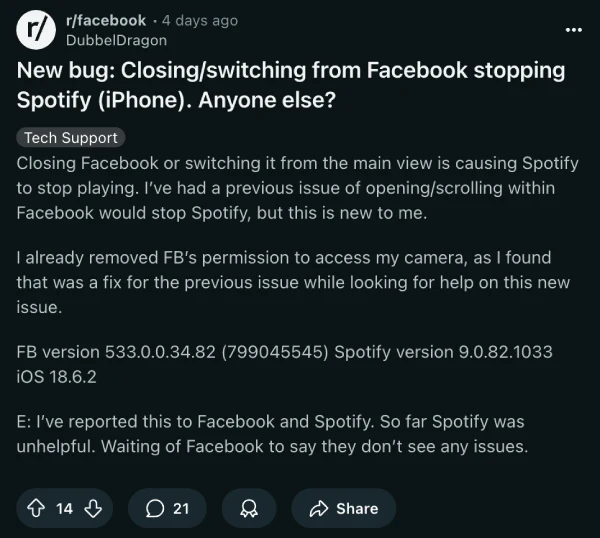Image resolution: width=600 pixels, height=538 pixels.
Task: Click the comment count of 21
Action: coord(181,508)
